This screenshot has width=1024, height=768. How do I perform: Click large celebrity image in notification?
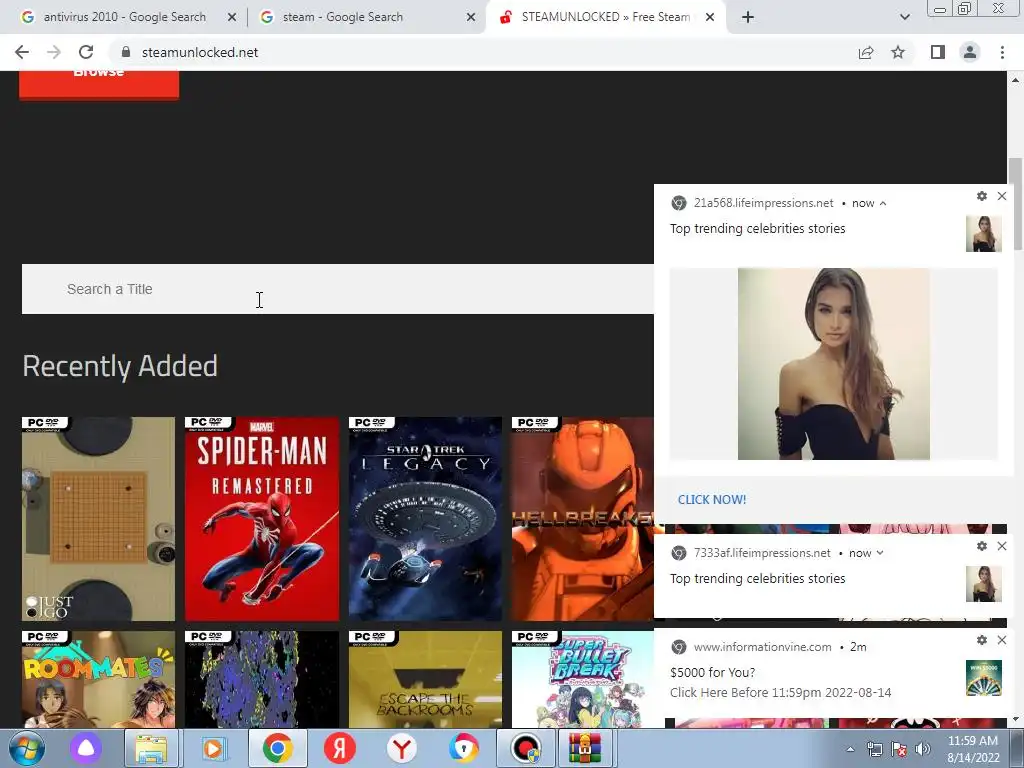pyautogui.click(x=834, y=364)
